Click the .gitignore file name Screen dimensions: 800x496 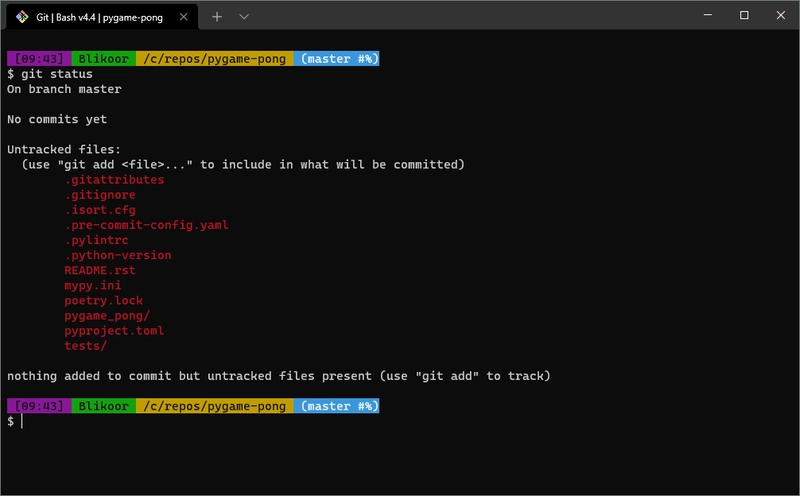click(x=100, y=195)
